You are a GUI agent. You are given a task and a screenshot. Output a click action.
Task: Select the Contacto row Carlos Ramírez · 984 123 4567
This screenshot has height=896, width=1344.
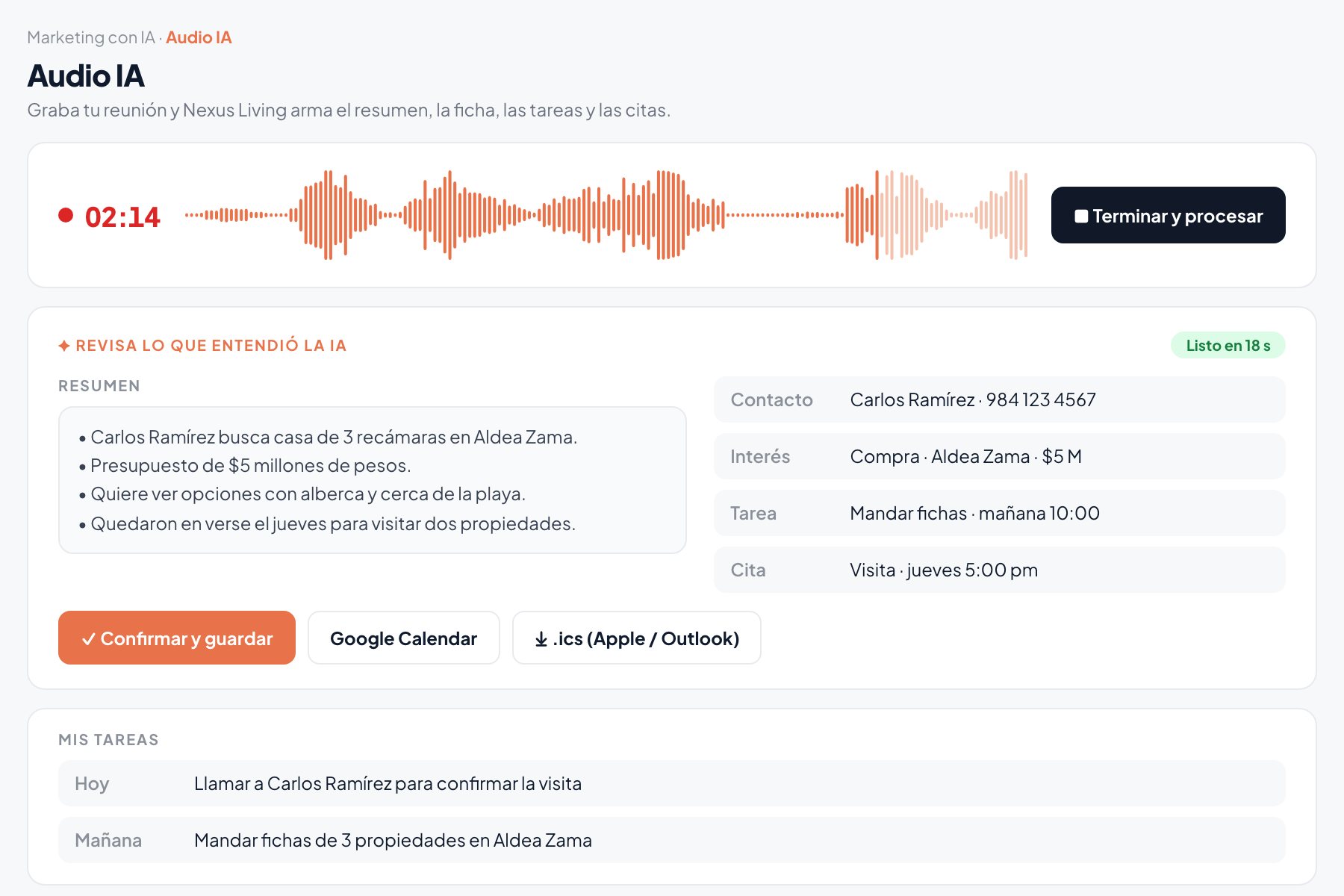pyautogui.click(x=1000, y=399)
